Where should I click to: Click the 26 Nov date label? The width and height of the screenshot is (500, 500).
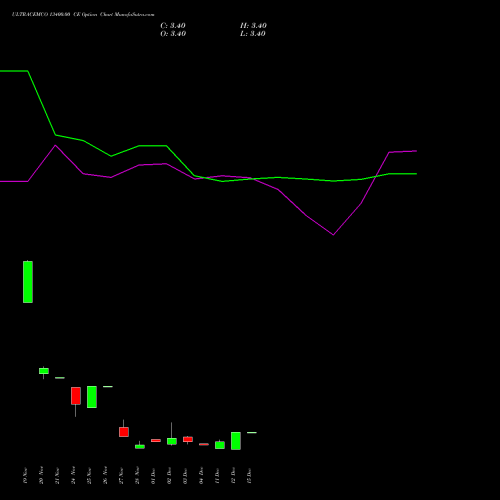point(105,475)
